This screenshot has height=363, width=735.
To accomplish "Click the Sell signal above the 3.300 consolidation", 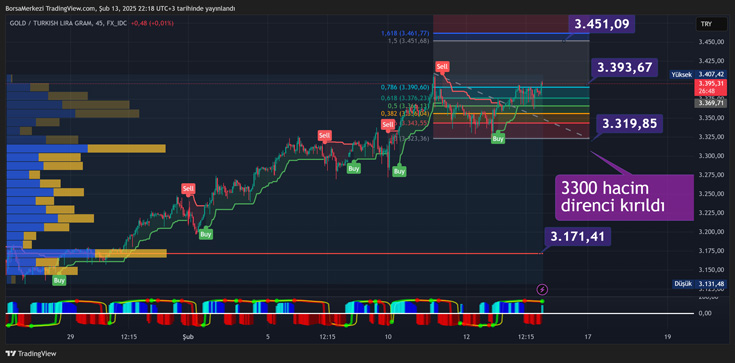I will (x=324, y=136).
